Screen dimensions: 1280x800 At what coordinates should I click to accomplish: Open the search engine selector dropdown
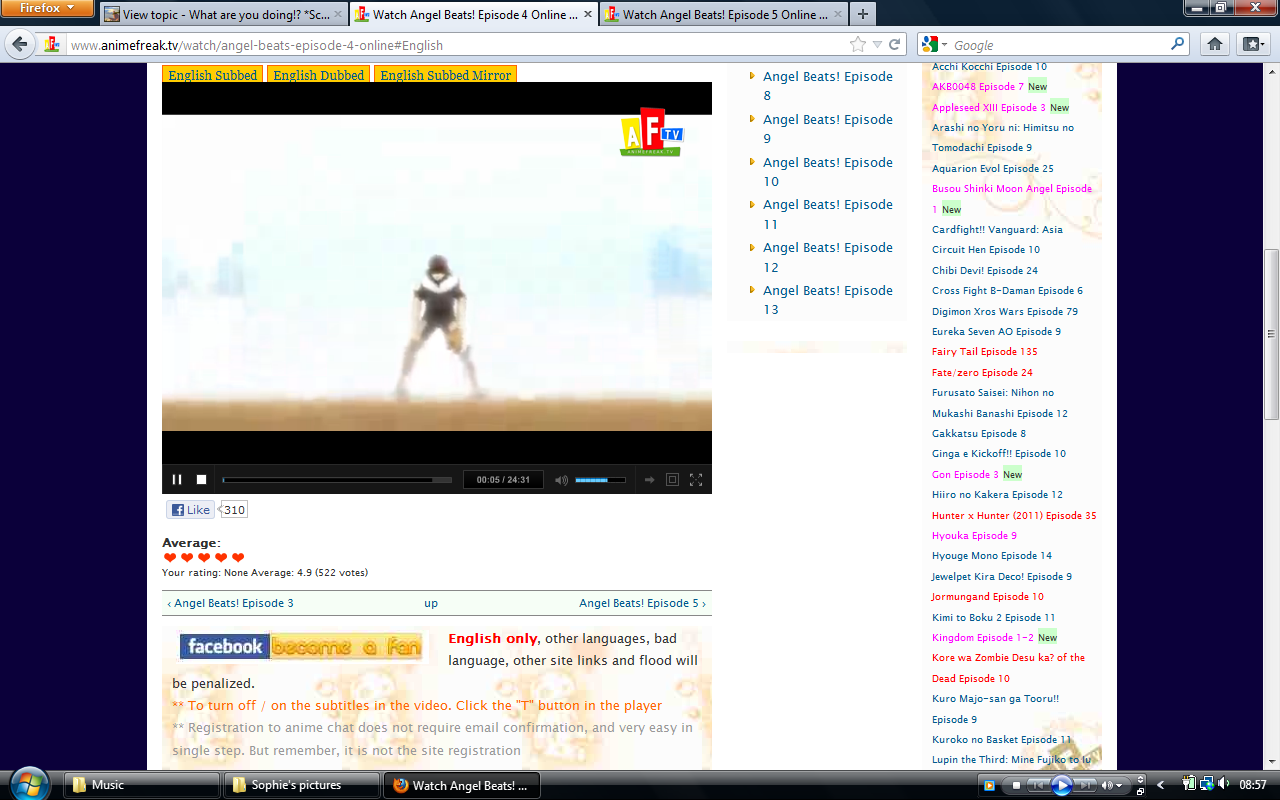point(933,44)
